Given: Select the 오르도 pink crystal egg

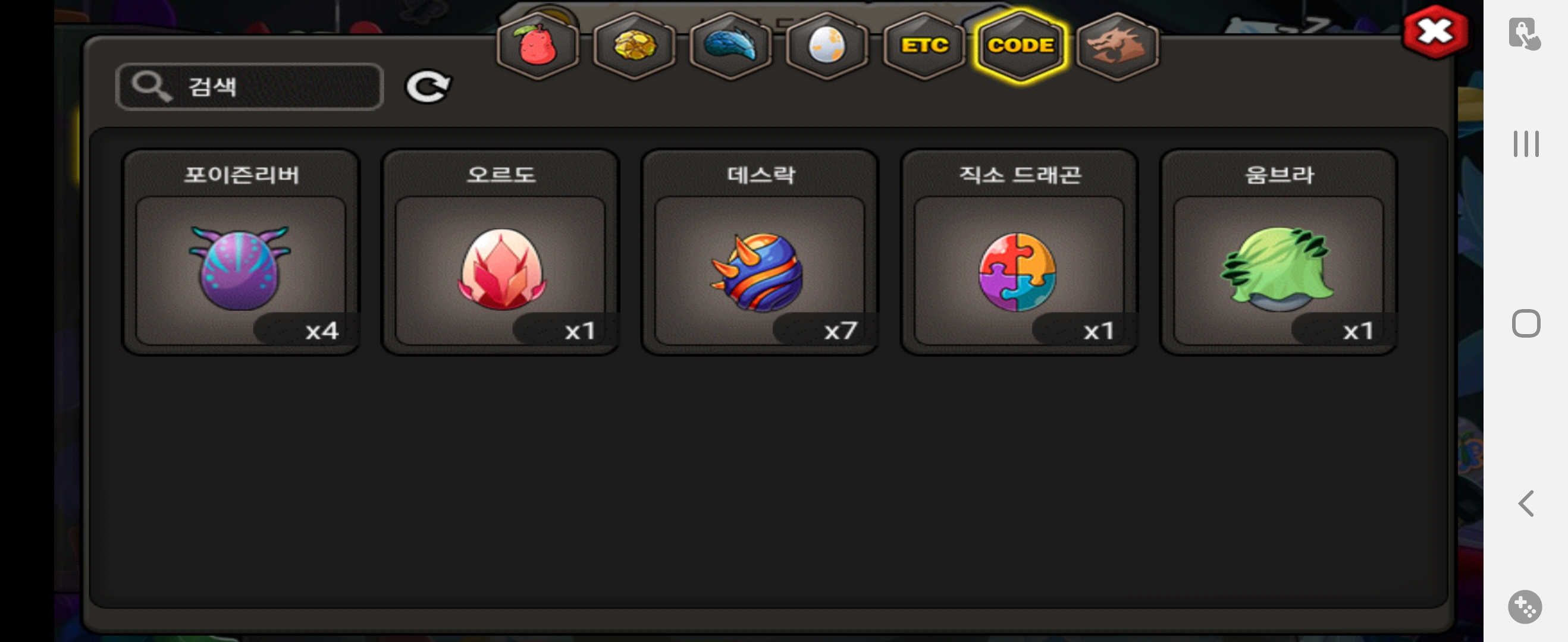Looking at the screenshot, I should coord(500,252).
